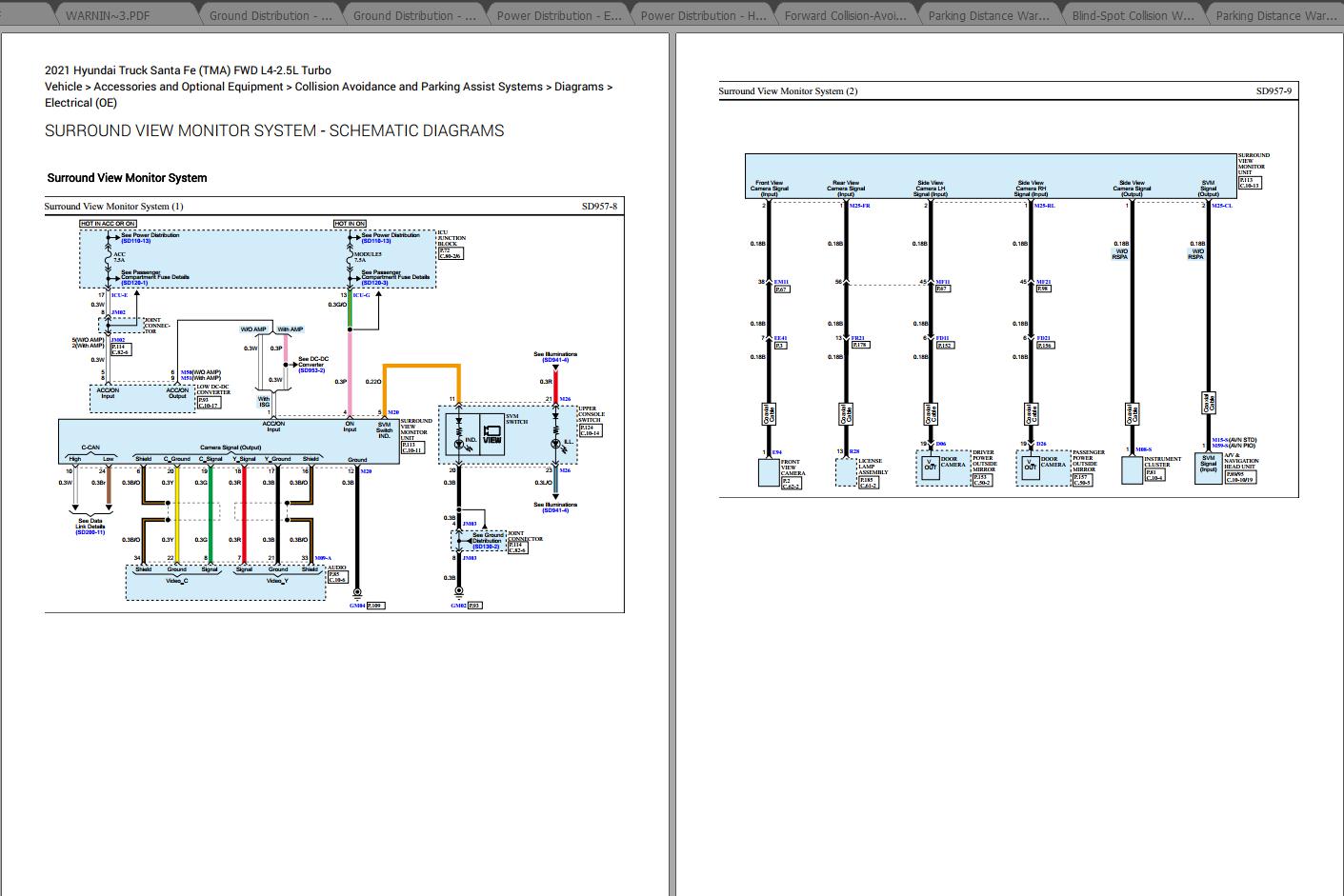This screenshot has height=896, width=1344.
Task: Open the Power Distribution - H... tab
Action: (x=703, y=15)
